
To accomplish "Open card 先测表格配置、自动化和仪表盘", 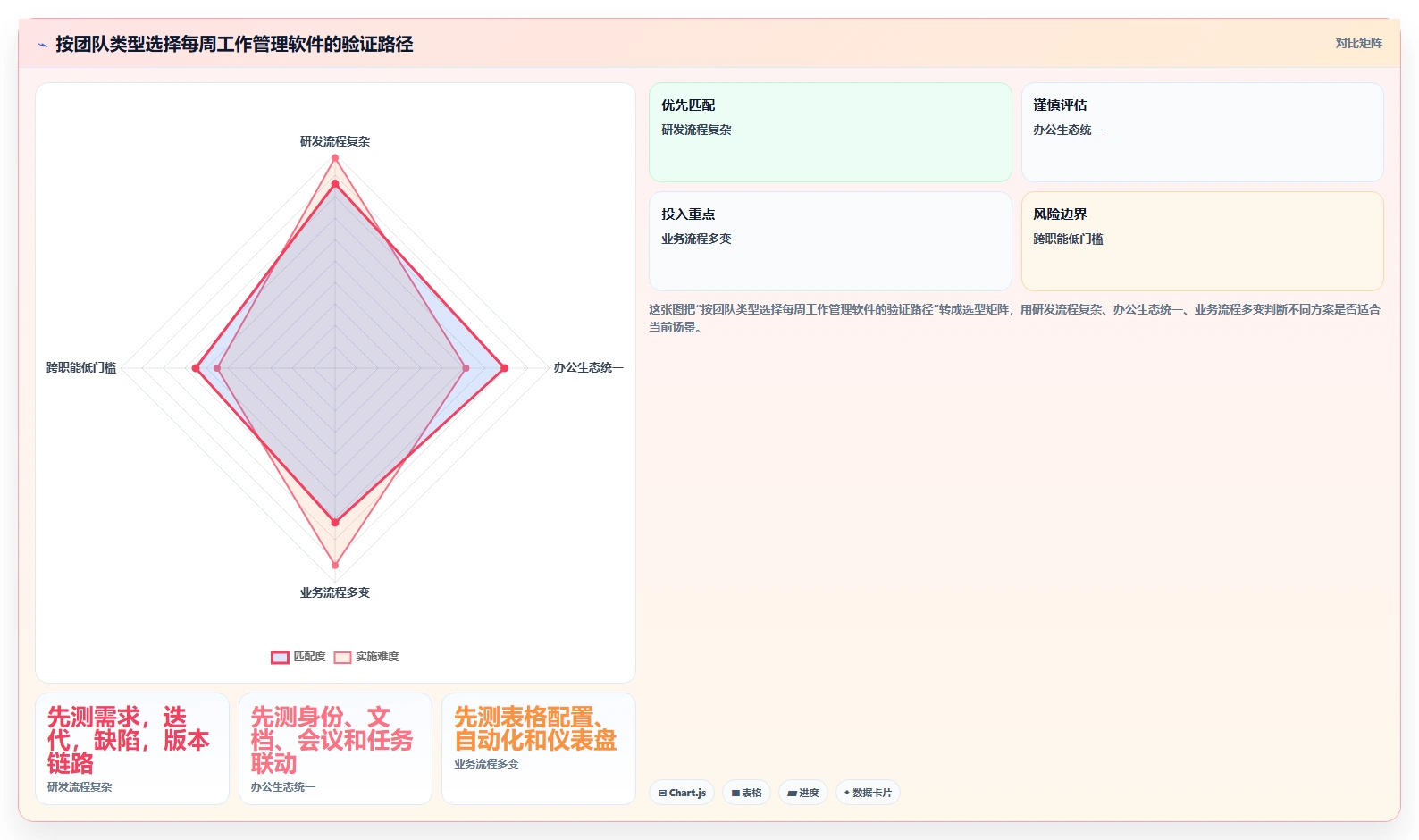I will point(539,749).
